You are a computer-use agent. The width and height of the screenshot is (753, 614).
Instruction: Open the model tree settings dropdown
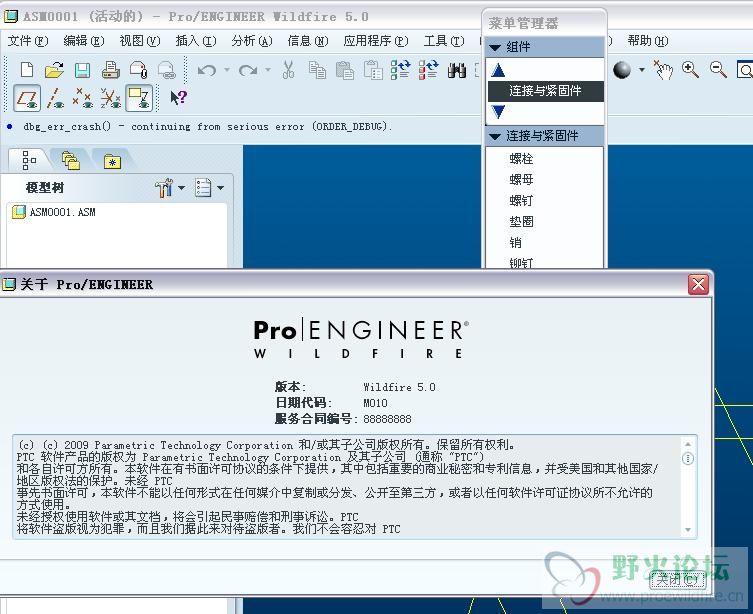coord(170,188)
